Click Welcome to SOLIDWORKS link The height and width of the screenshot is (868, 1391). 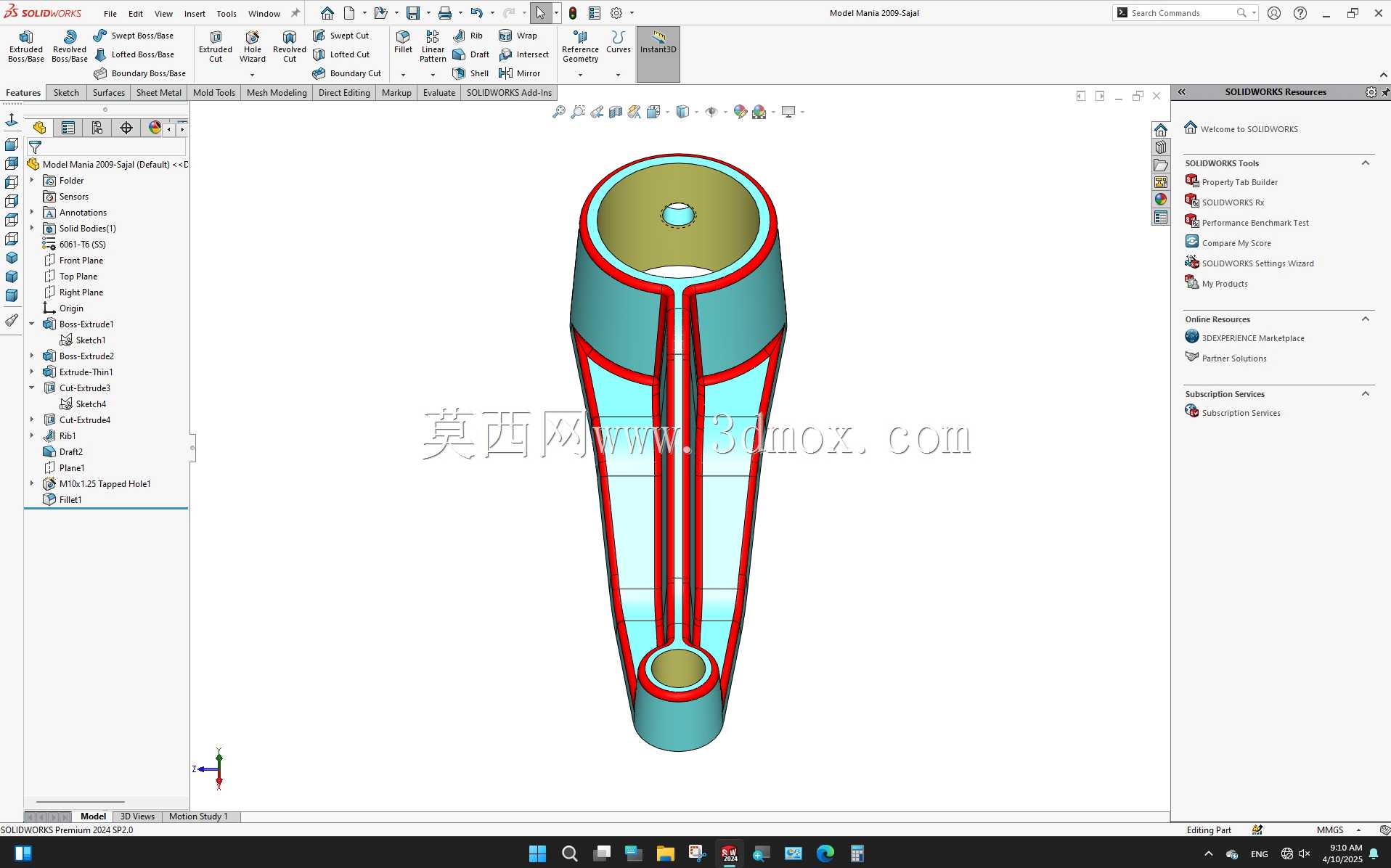[x=1249, y=129]
